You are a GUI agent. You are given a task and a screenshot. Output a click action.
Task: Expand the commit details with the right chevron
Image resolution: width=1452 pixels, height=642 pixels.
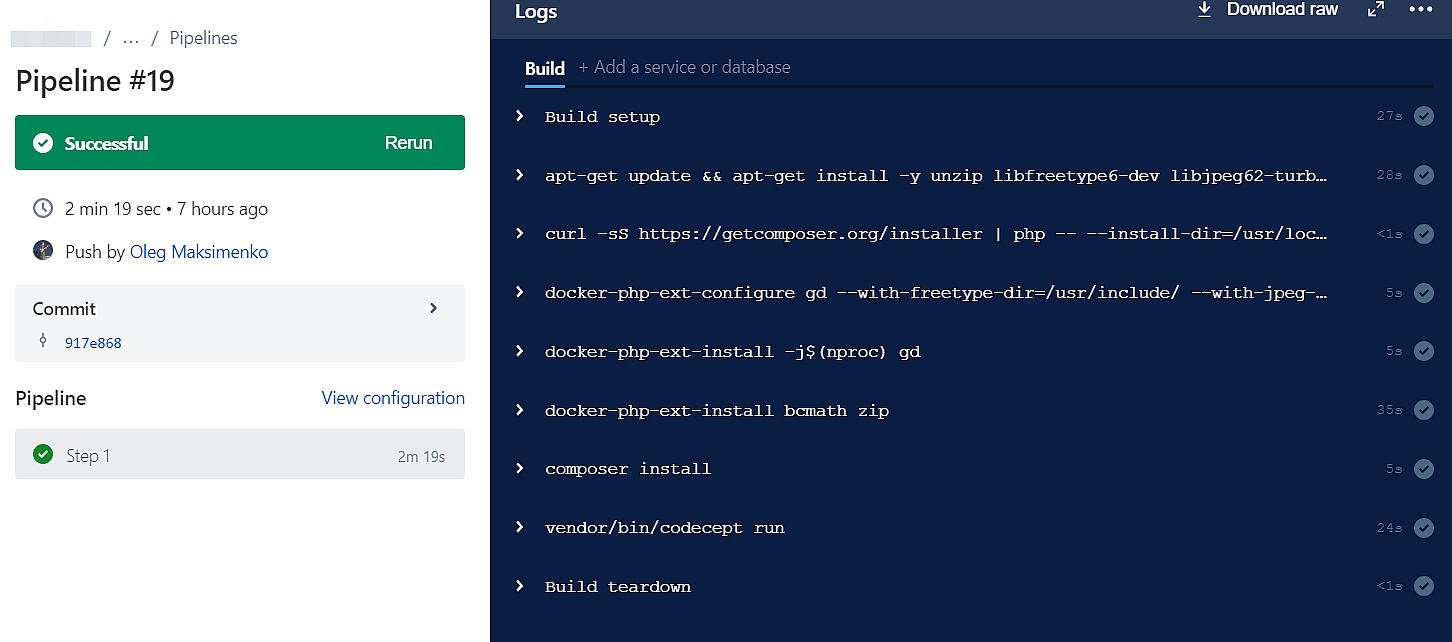(433, 308)
